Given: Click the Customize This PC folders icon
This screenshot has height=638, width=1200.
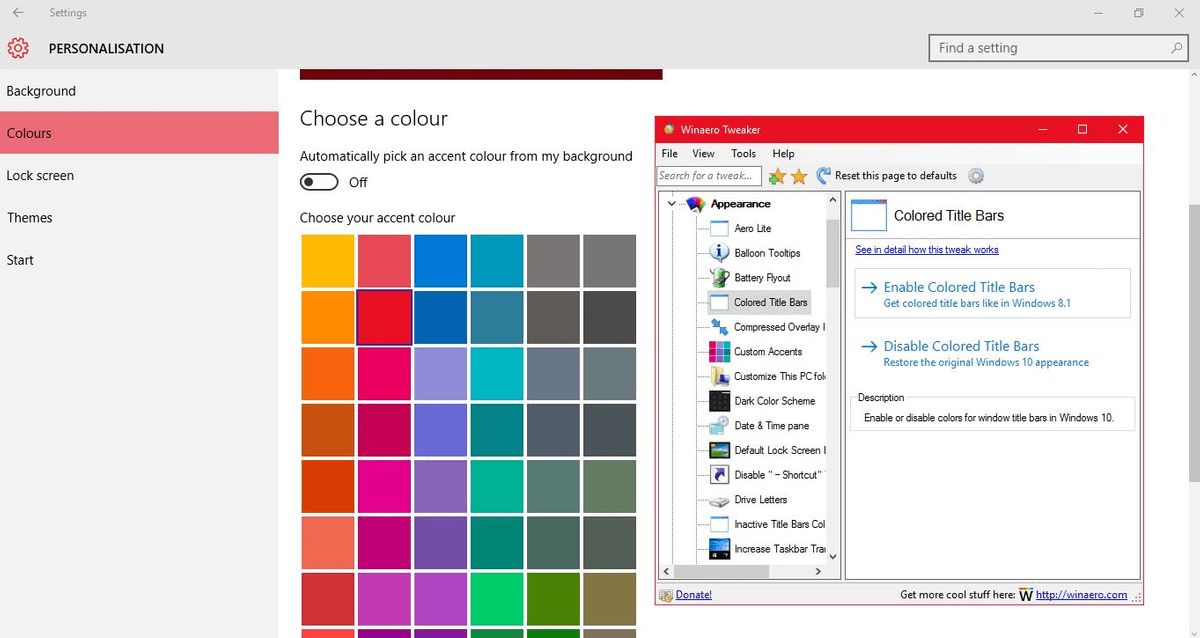Looking at the screenshot, I should tap(719, 376).
